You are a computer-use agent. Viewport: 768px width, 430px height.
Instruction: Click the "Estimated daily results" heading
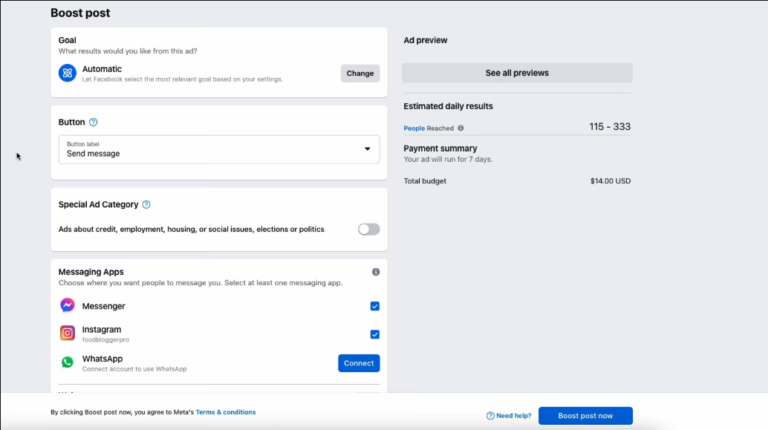pyautogui.click(x=448, y=106)
